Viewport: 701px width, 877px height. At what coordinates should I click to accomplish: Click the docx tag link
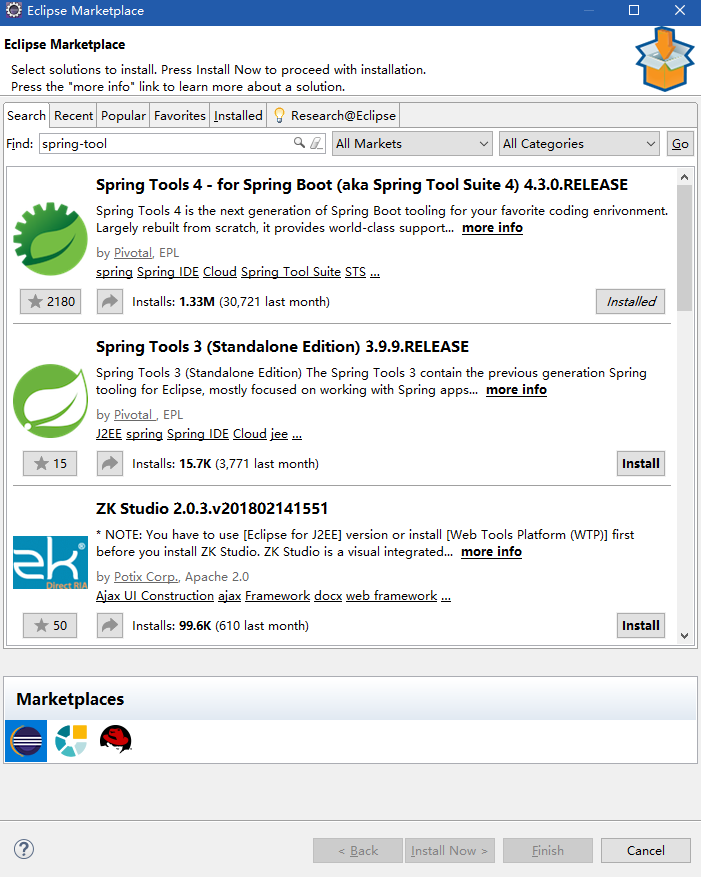pyautogui.click(x=328, y=596)
